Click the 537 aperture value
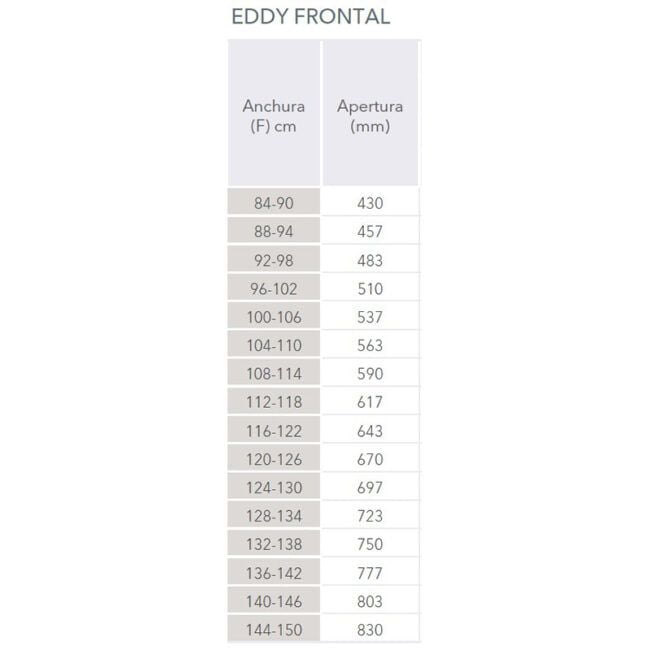This screenshot has width=650, height=650. (x=370, y=317)
